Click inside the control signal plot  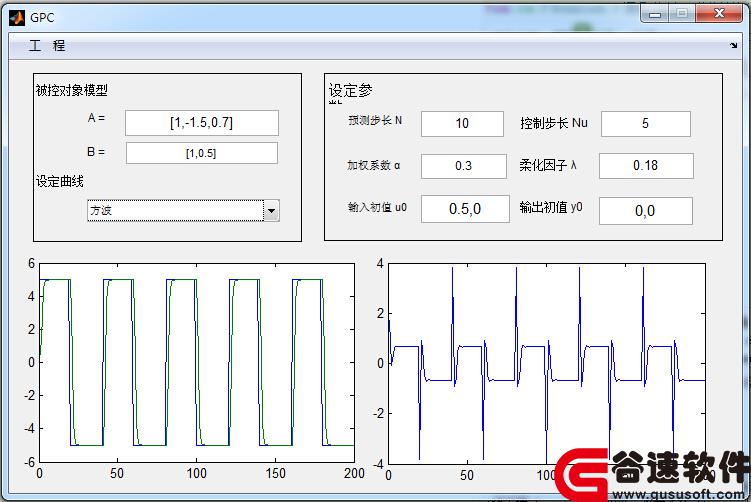click(x=546, y=364)
